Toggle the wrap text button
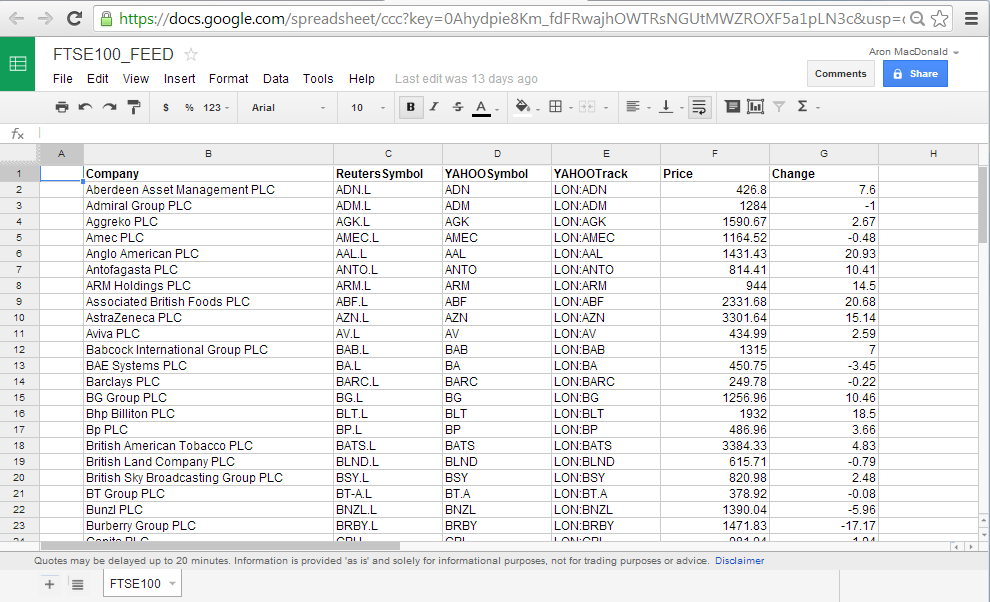The height and width of the screenshot is (602, 990). point(699,107)
